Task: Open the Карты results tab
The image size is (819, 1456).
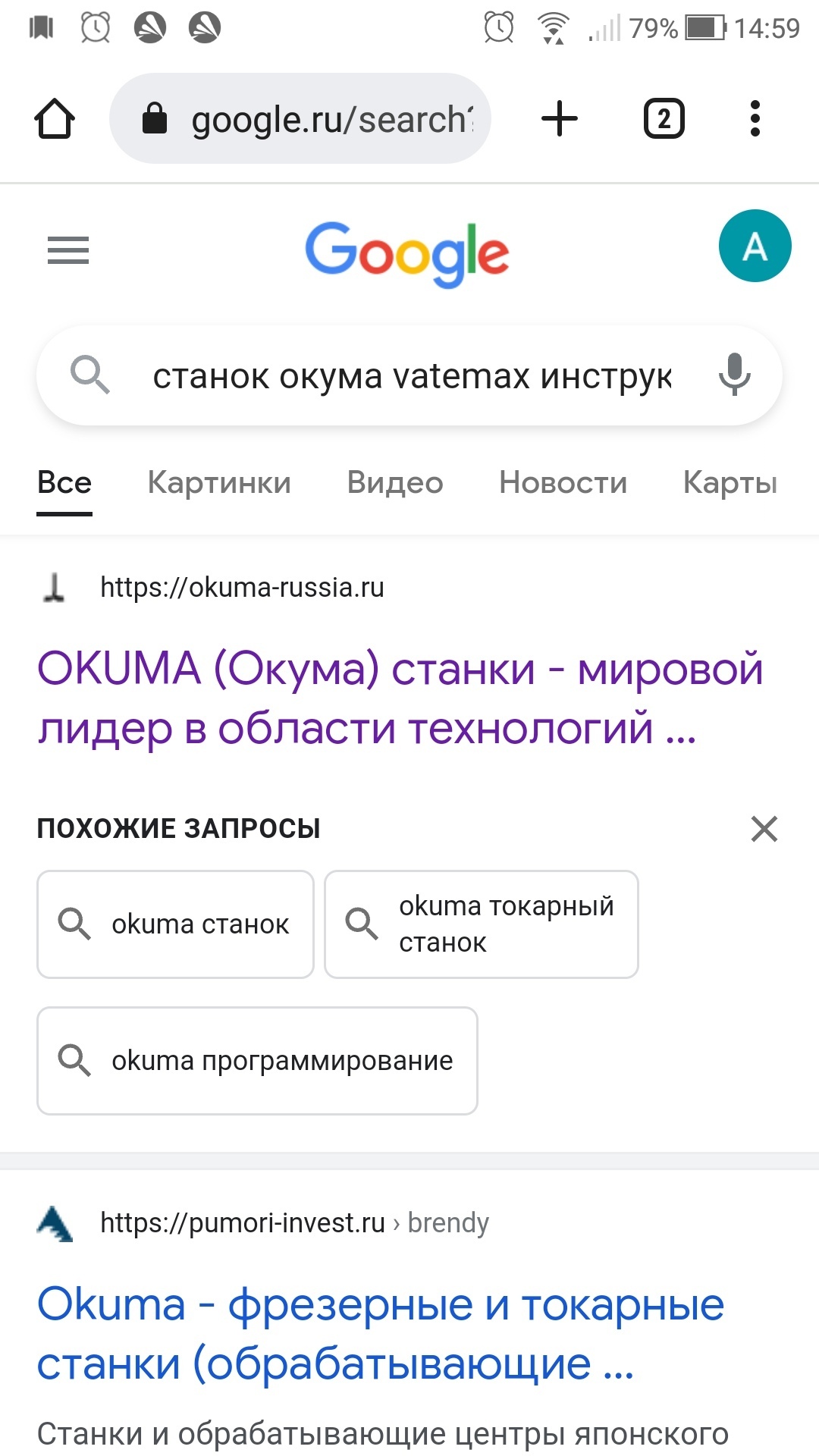Action: click(730, 483)
